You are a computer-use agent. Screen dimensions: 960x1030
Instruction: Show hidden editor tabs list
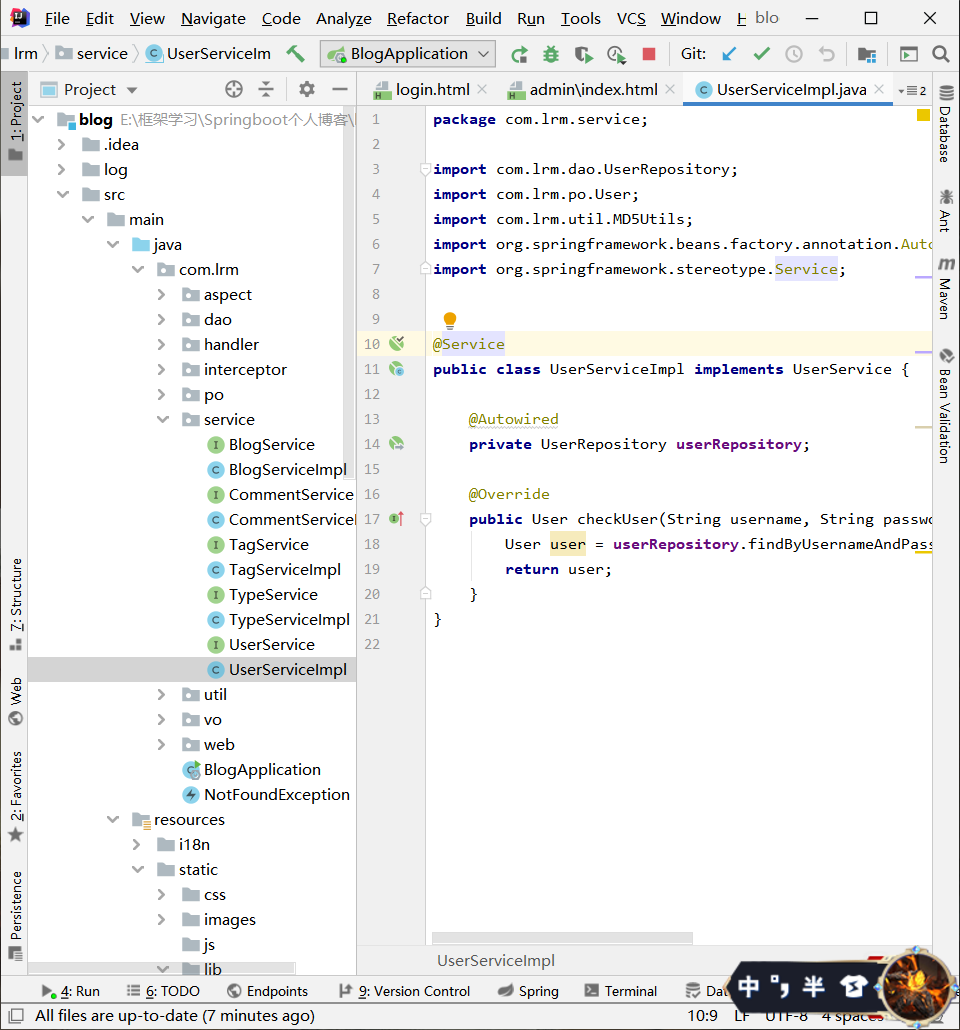pyautogui.click(x=913, y=90)
